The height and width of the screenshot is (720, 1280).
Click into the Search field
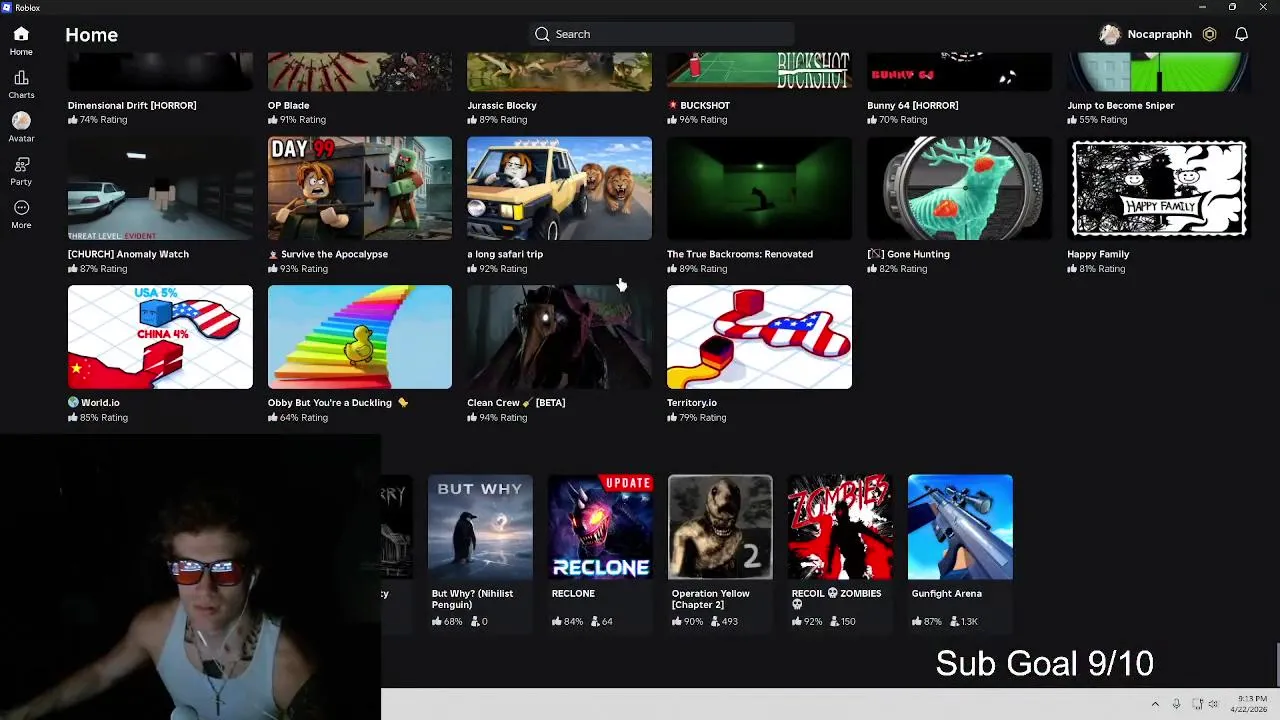661,34
